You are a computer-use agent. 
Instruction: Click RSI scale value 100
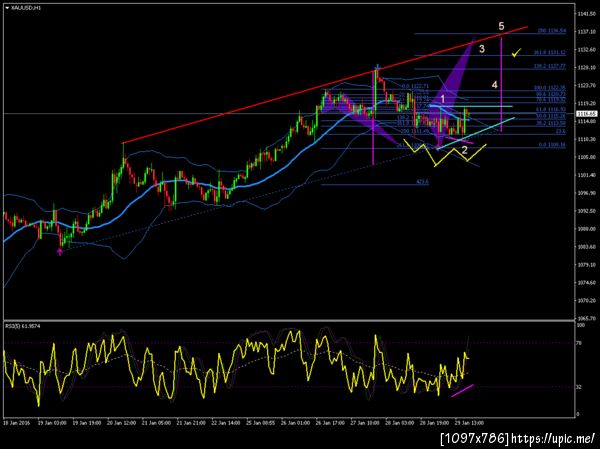pyautogui.click(x=580, y=325)
